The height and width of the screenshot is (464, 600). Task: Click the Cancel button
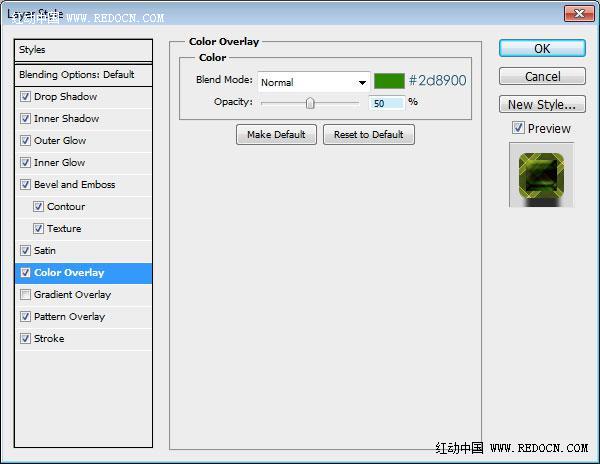pos(542,76)
